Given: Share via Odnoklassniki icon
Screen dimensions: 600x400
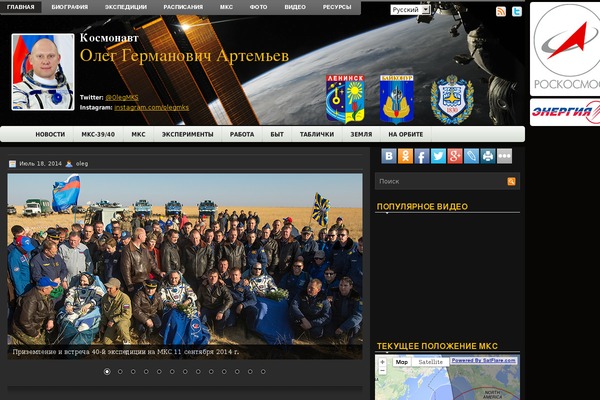Looking at the screenshot, I should pyautogui.click(x=405, y=156).
